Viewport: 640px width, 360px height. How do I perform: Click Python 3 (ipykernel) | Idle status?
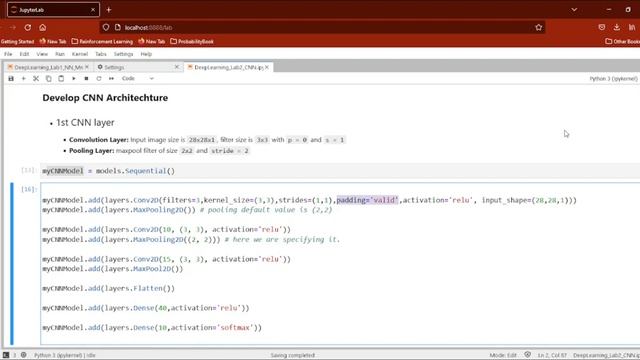(x=64, y=355)
